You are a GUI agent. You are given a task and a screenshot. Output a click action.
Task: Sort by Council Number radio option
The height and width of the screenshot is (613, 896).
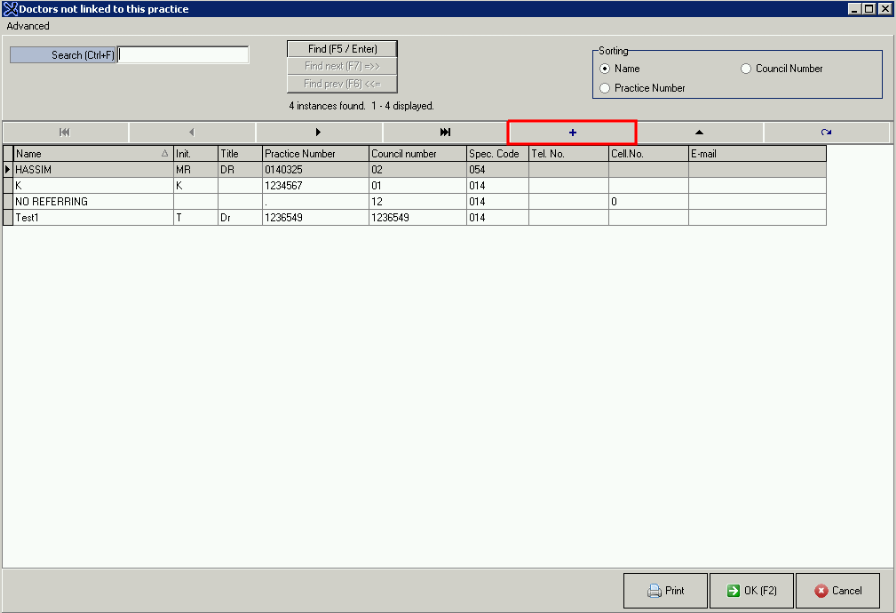[x=746, y=69]
